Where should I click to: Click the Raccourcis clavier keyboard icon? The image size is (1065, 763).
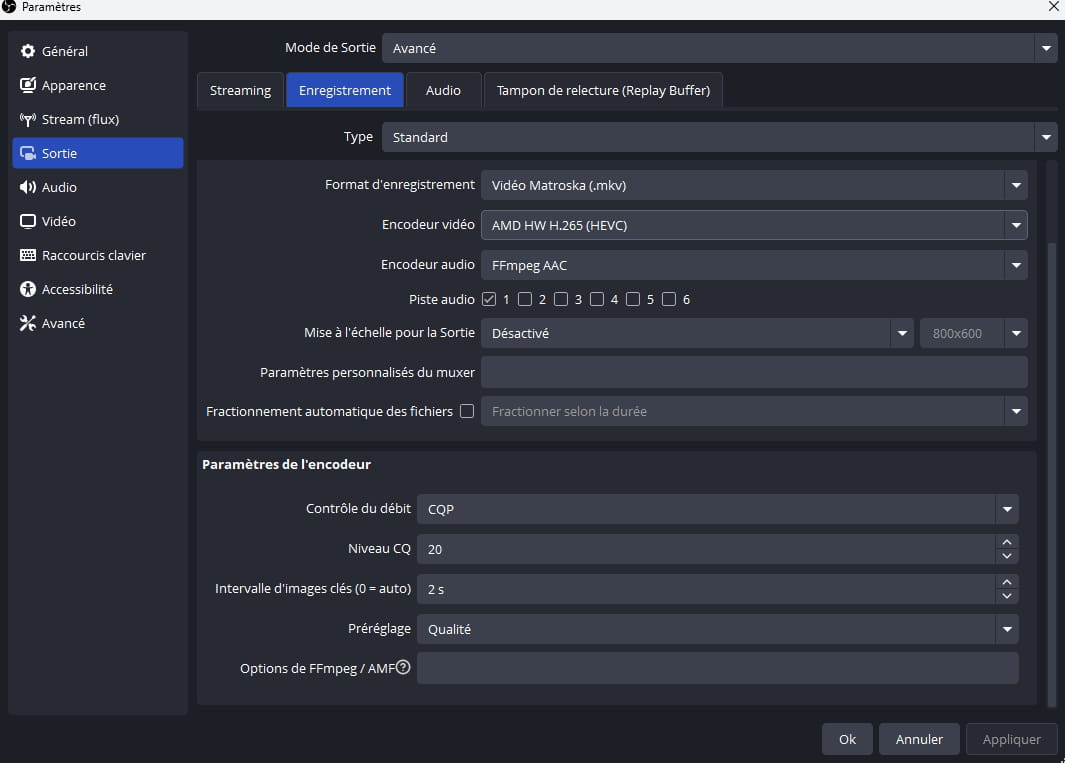28,255
